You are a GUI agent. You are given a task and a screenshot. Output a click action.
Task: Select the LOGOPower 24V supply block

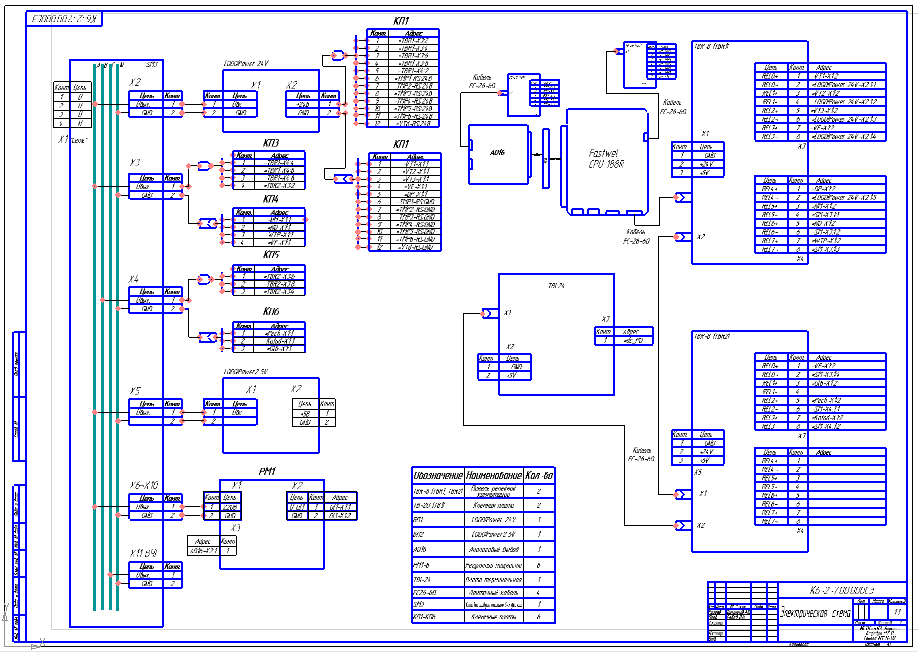pyautogui.click(x=271, y=101)
